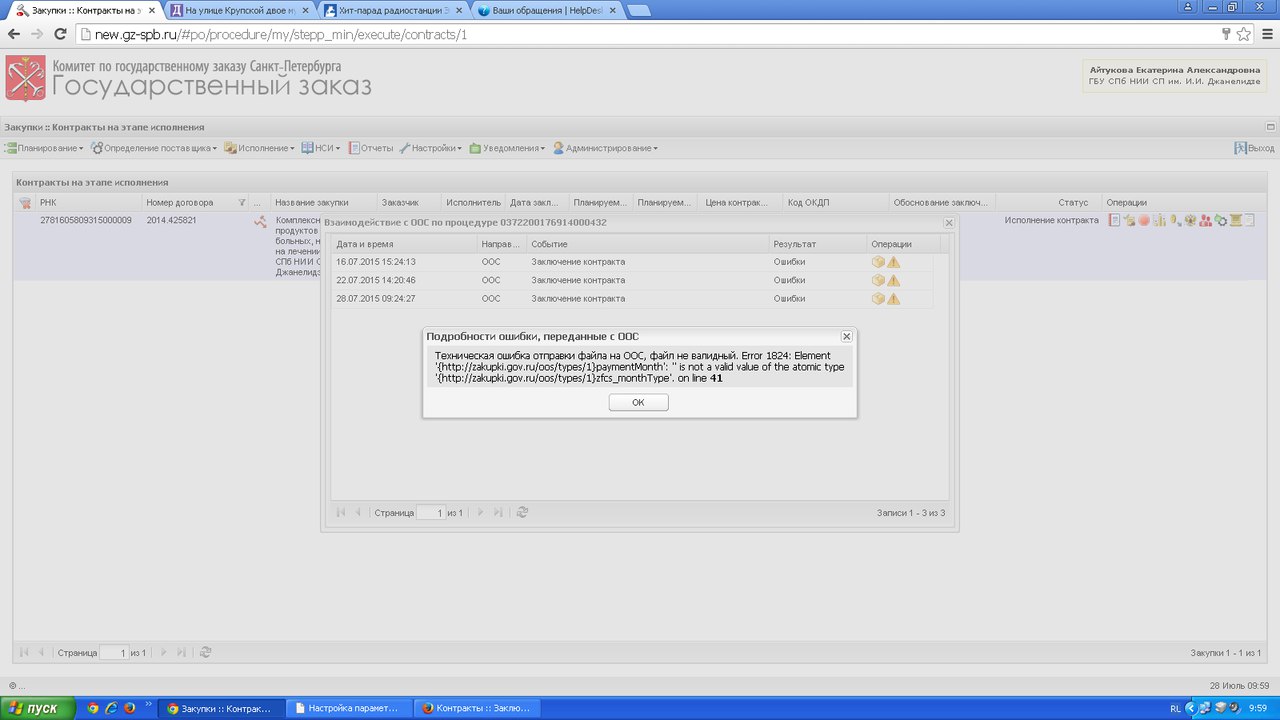
Task: Click the clear filter icon in grid header
Action: pyautogui.click(x=25, y=202)
